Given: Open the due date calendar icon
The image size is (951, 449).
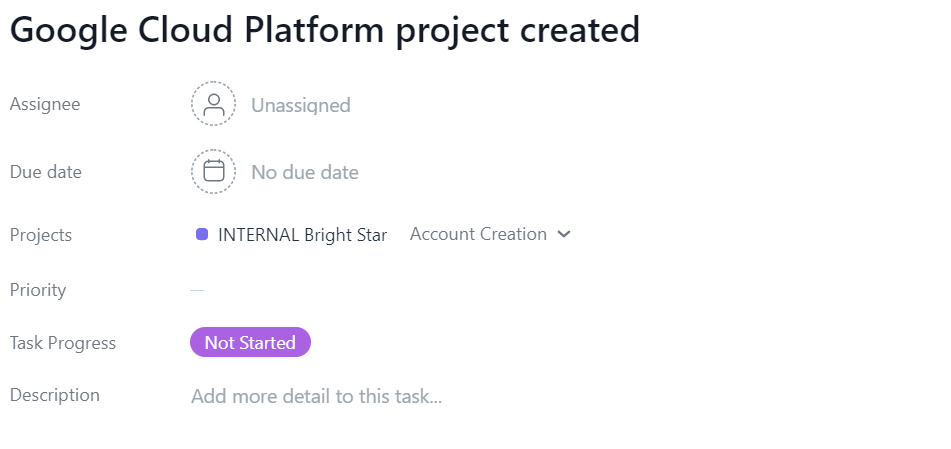Looking at the screenshot, I should coord(213,171).
